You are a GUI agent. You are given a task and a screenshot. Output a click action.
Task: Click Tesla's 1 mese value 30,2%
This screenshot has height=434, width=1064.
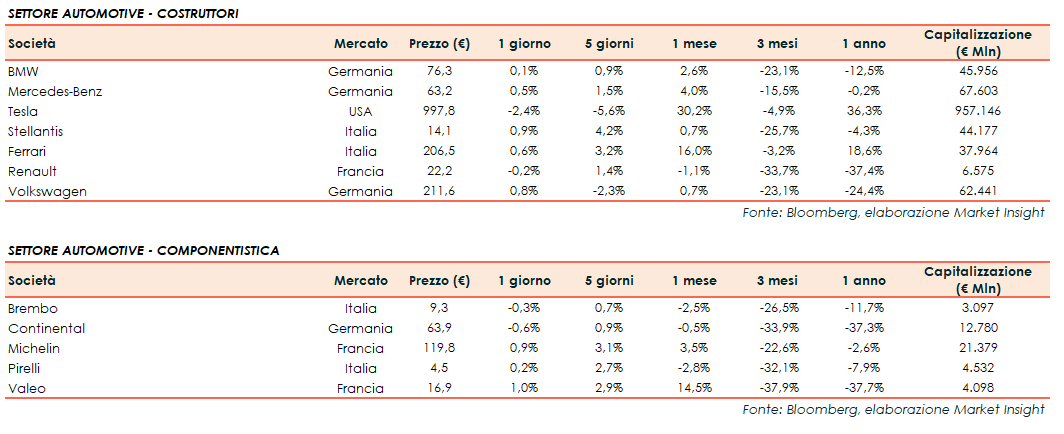pos(693,111)
